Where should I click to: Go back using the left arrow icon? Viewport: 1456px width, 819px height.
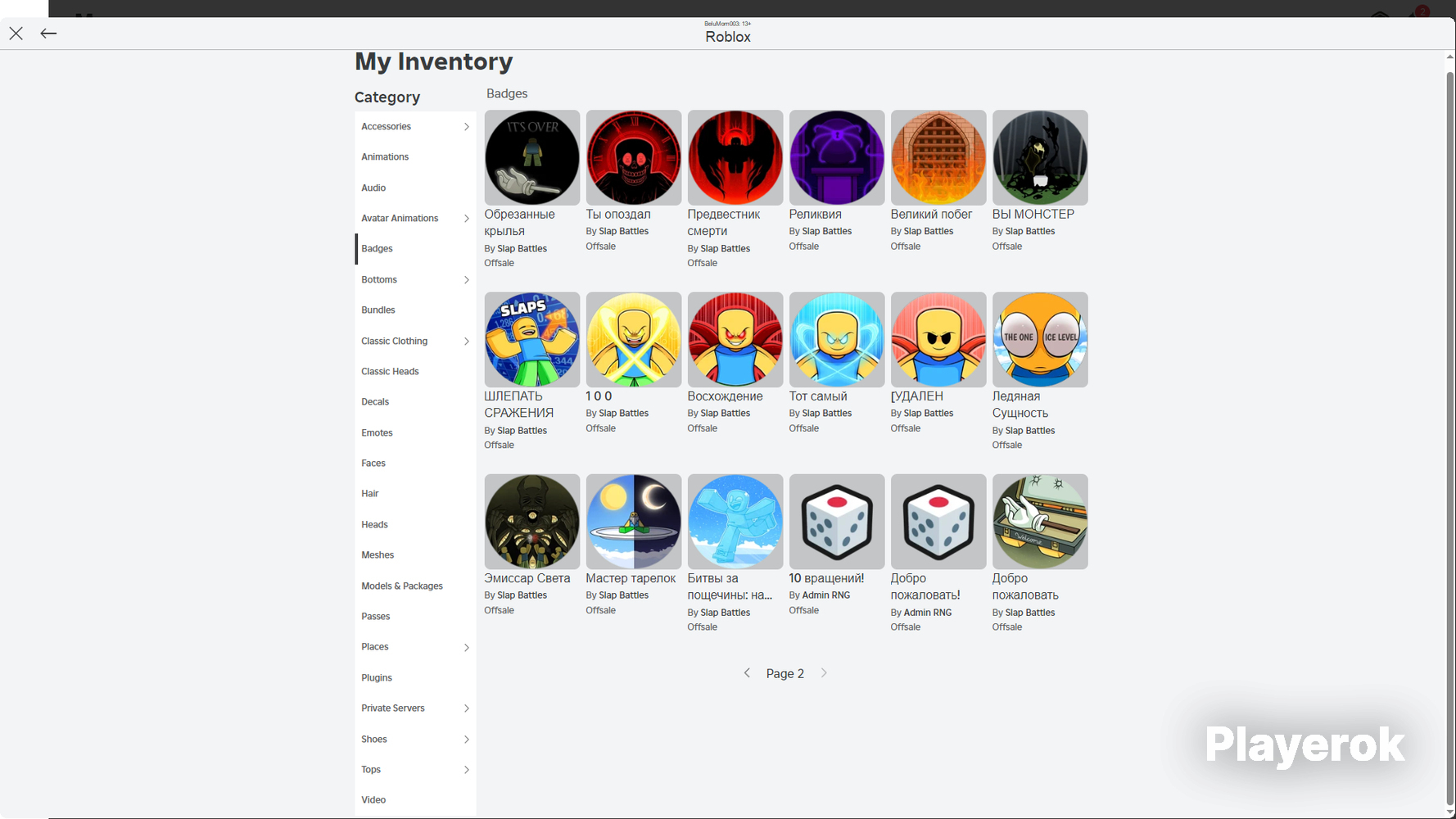tap(48, 34)
